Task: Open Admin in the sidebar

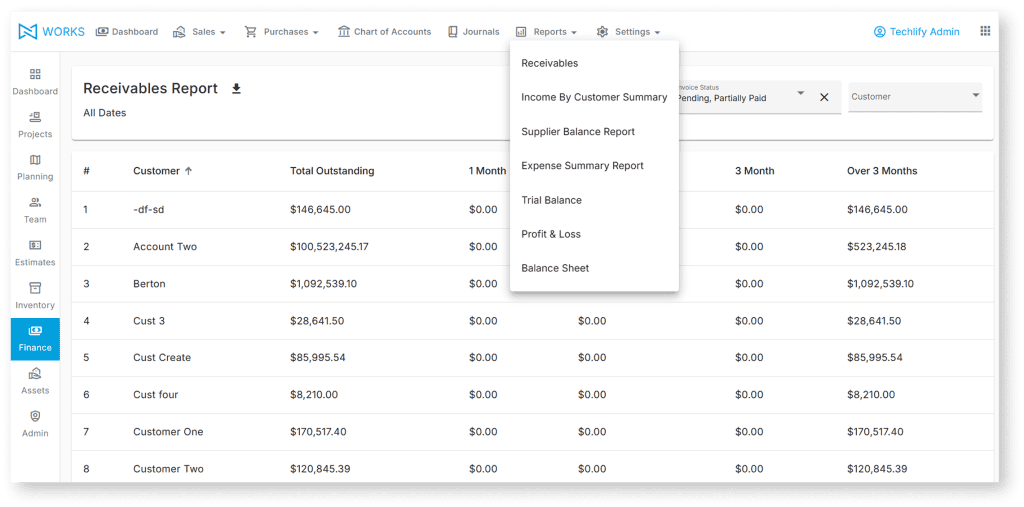Action: 35,424
